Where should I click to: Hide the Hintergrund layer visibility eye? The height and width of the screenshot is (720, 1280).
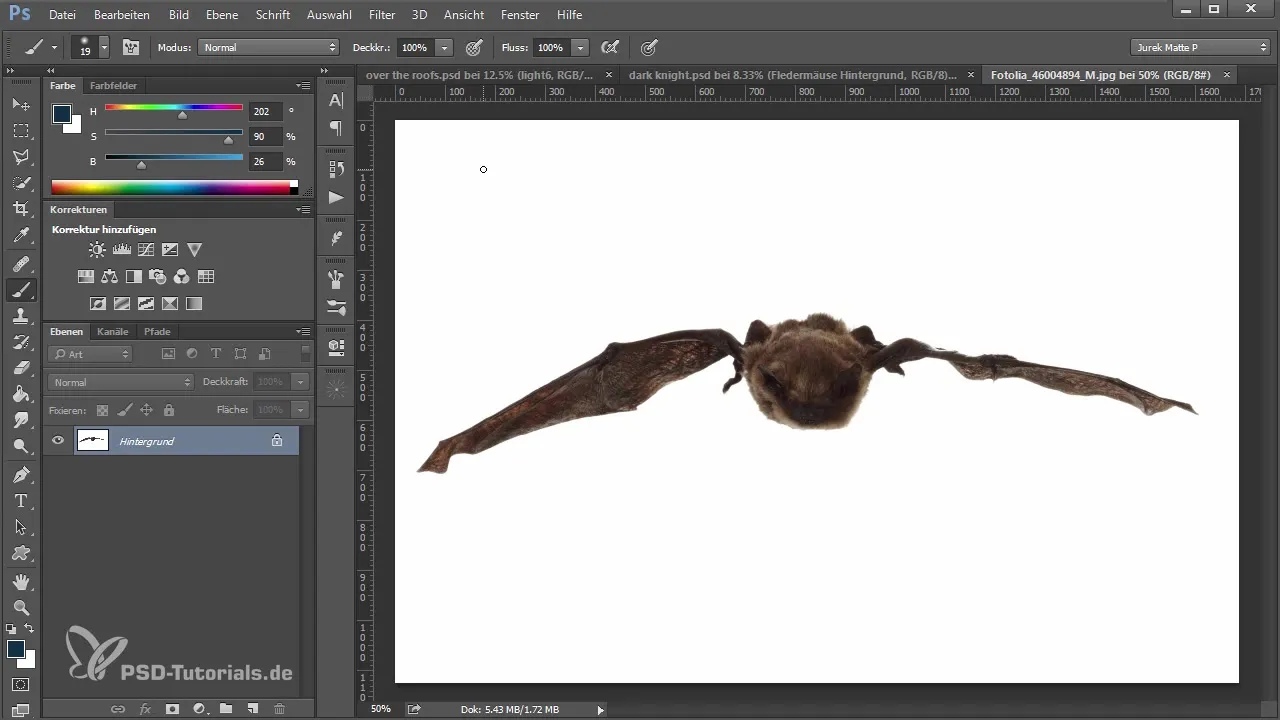[58, 441]
